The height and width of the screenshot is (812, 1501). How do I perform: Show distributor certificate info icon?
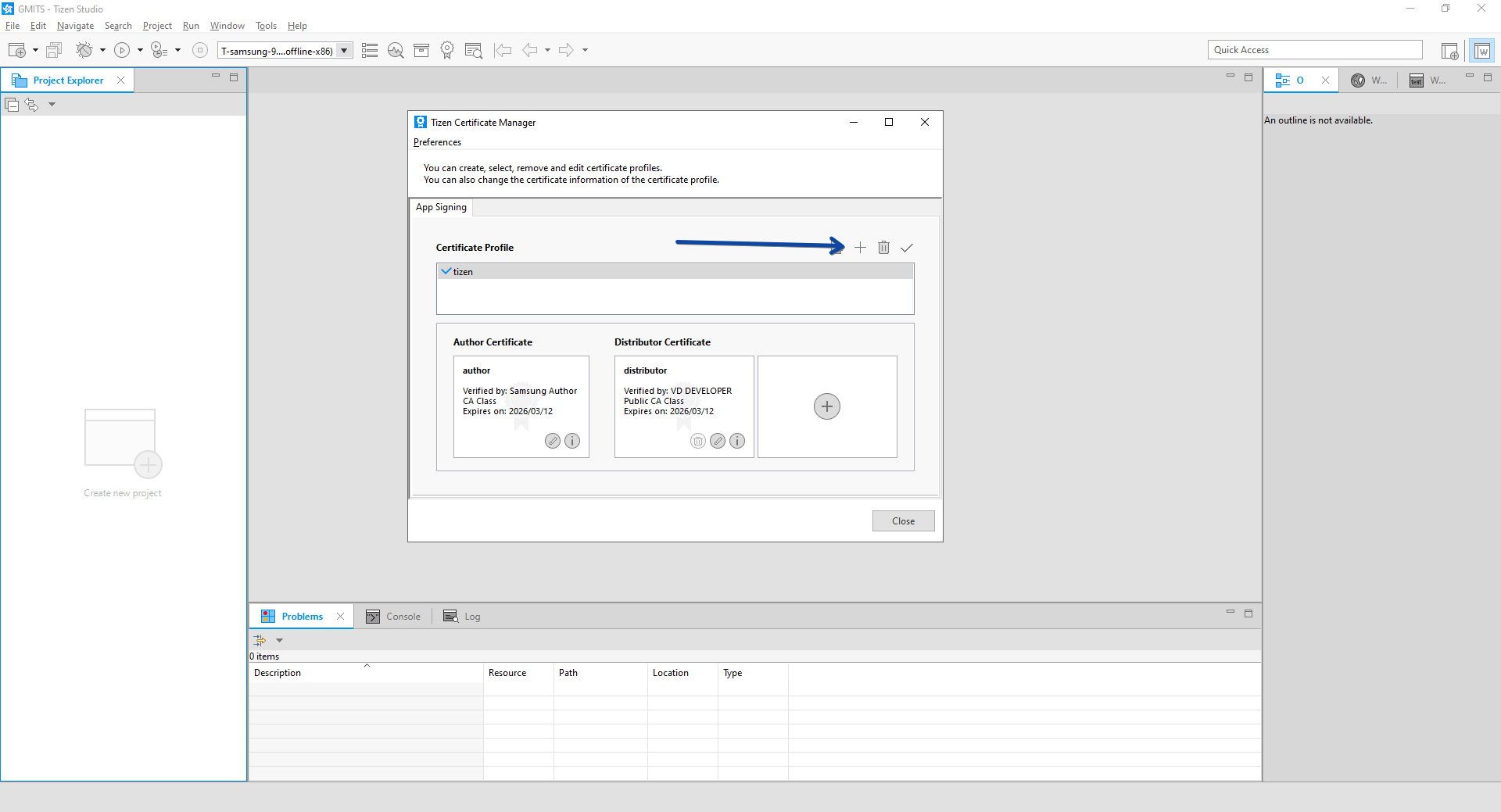(x=737, y=441)
